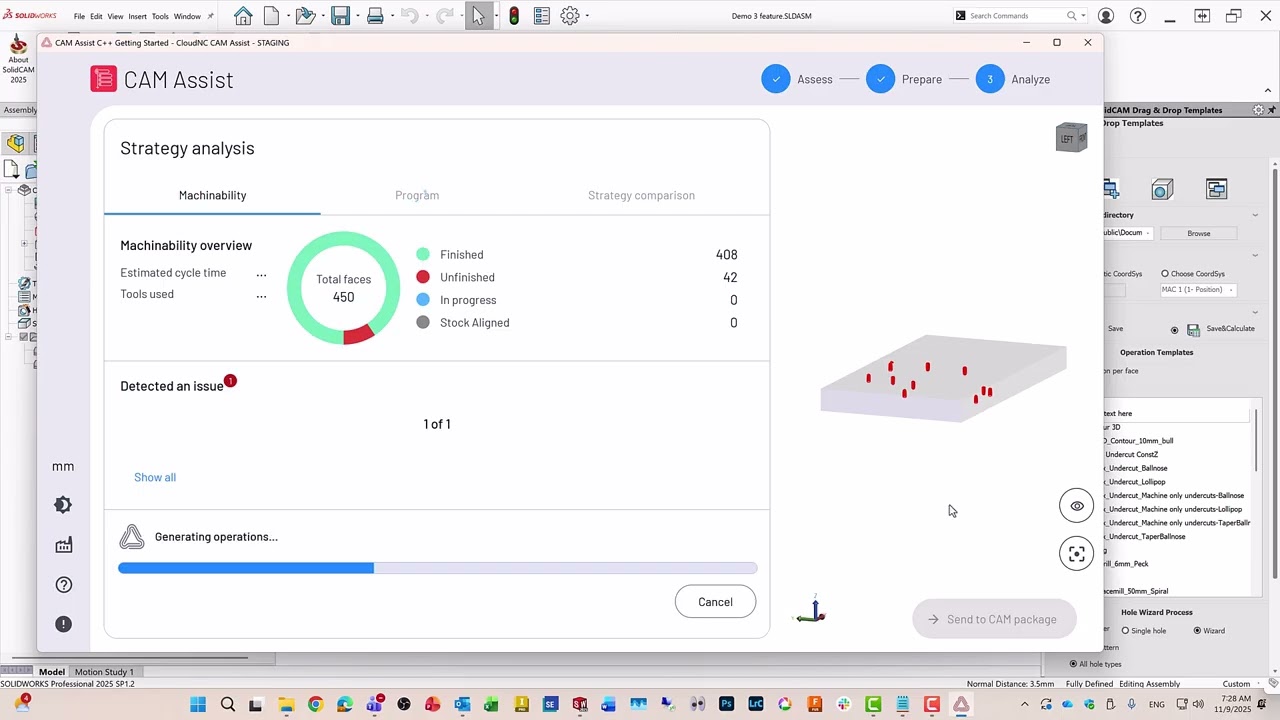Toggle the eye visibility button in 3D viewer
This screenshot has height=720, width=1280.
[x=1077, y=506]
